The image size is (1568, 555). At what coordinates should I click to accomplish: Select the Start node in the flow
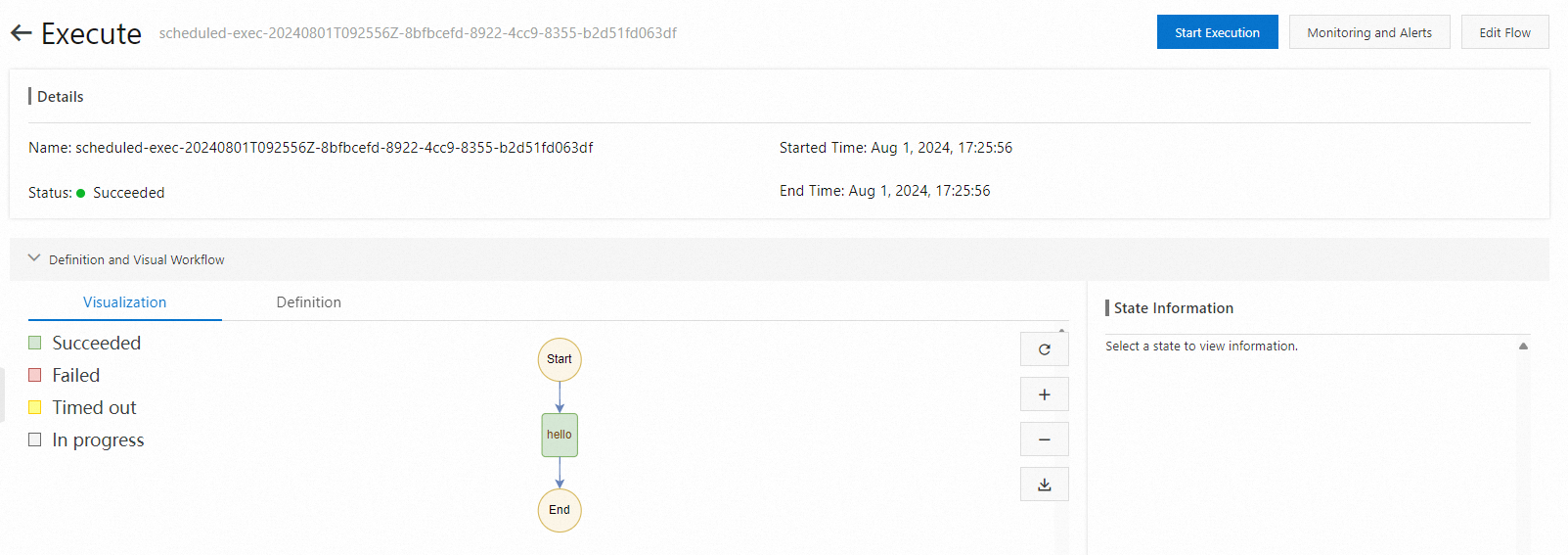(x=560, y=359)
